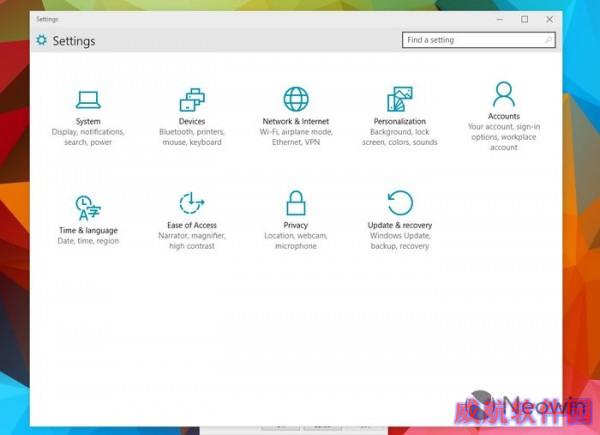Open the Privacy padlock icon

point(296,203)
